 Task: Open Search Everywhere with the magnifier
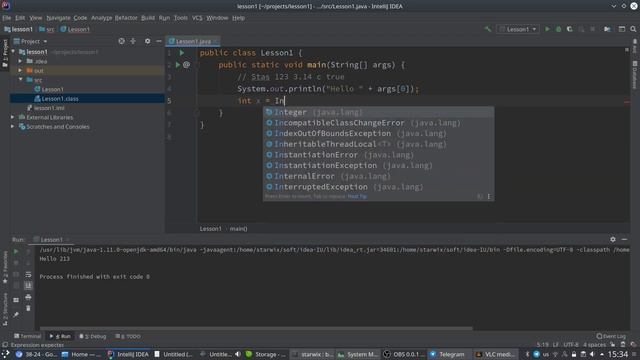coord(633,29)
